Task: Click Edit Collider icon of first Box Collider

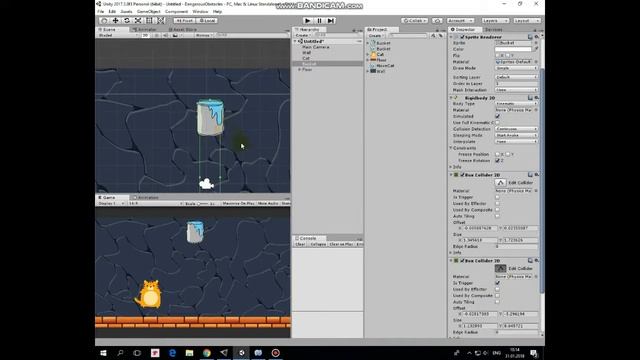Action: click(x=500, y=183)
